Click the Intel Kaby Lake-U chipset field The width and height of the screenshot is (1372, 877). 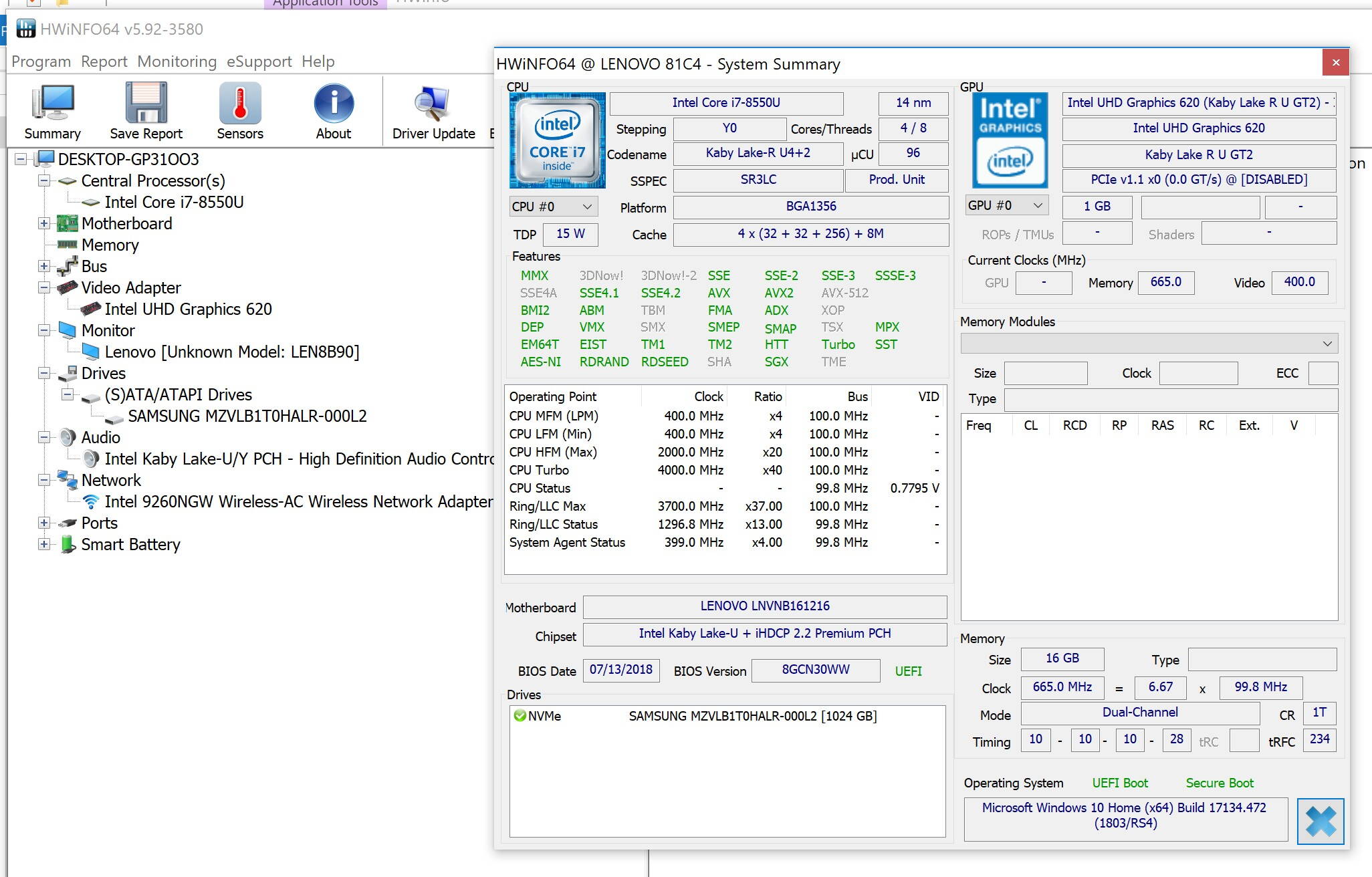click(764, 634)
